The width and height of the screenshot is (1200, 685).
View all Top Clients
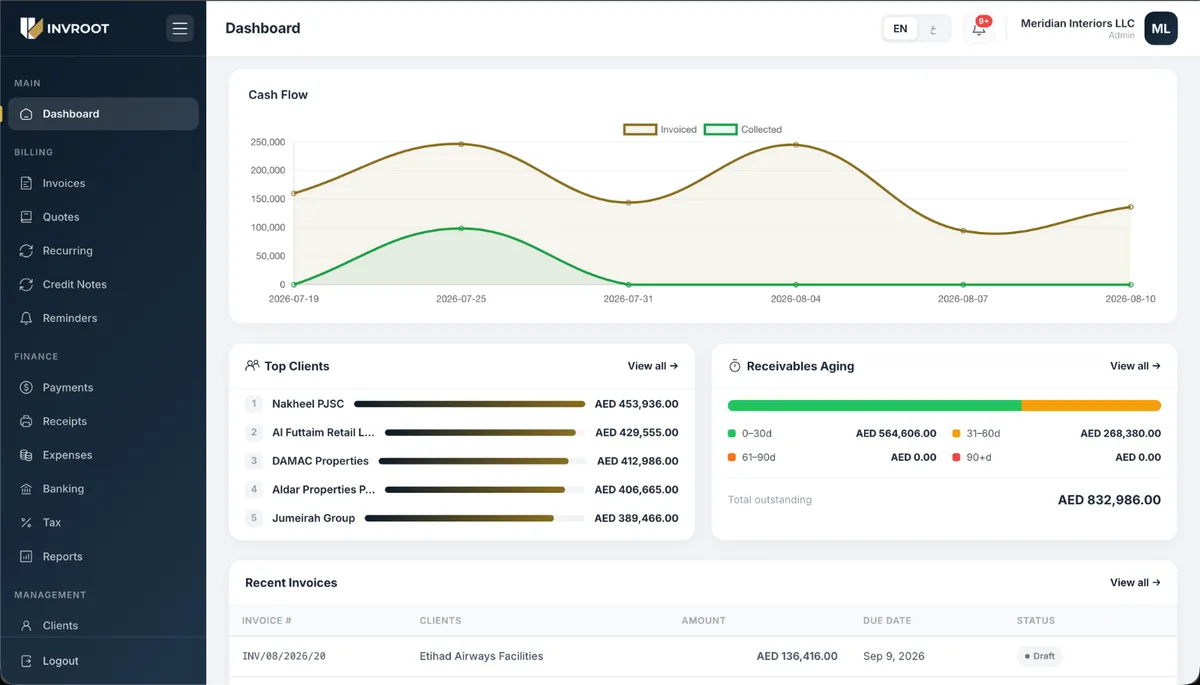click(653, 366)
